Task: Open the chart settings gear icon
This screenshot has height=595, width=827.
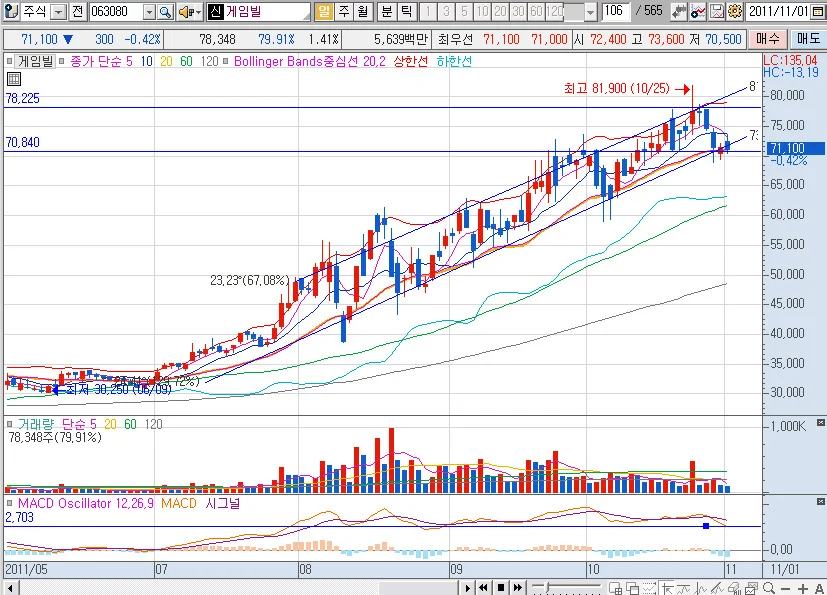Action: 735,12
